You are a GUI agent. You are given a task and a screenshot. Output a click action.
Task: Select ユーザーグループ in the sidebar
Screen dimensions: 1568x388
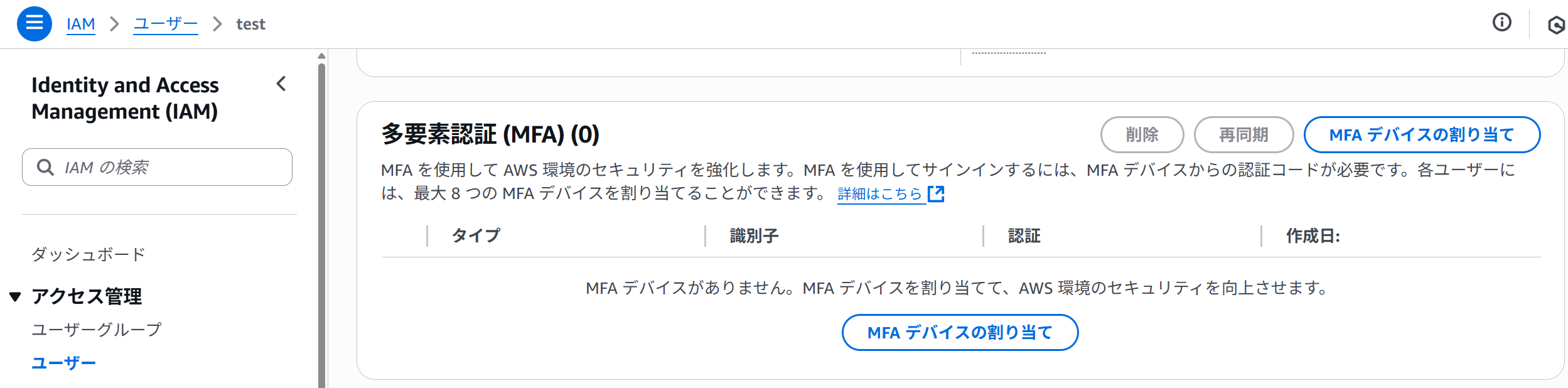[97, 330]
